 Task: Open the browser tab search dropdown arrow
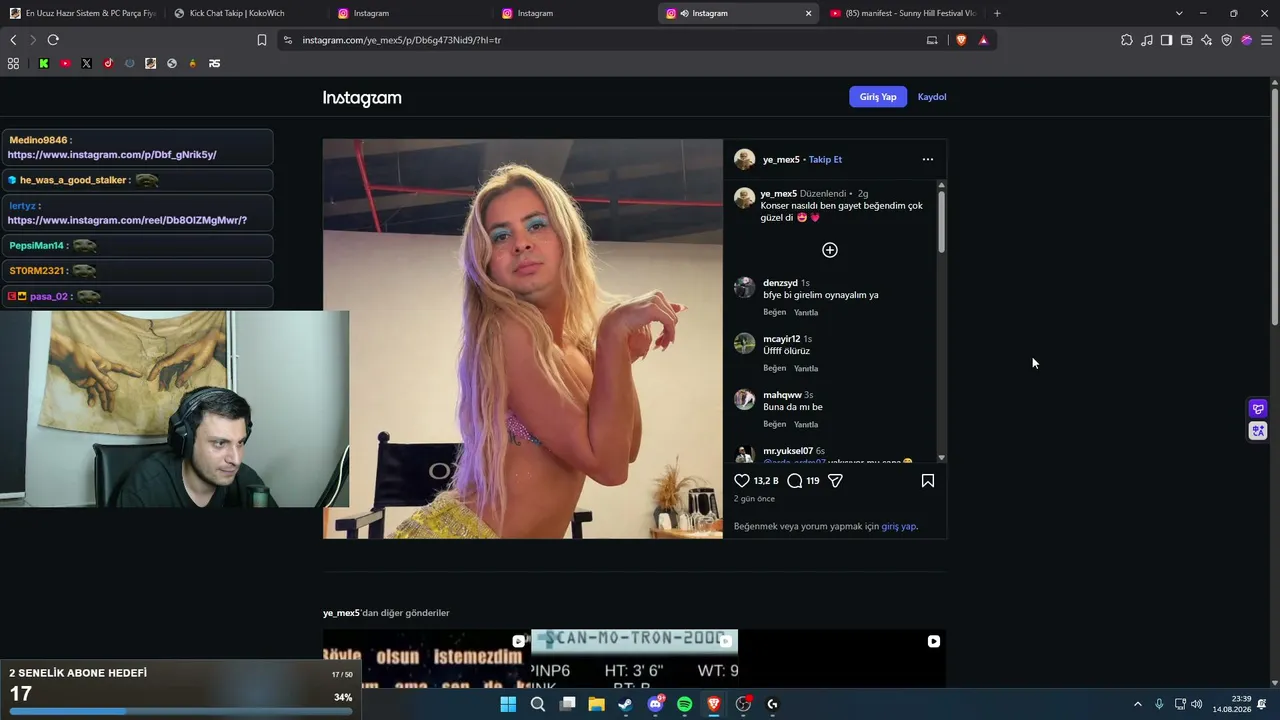[x=1179, y=13]
